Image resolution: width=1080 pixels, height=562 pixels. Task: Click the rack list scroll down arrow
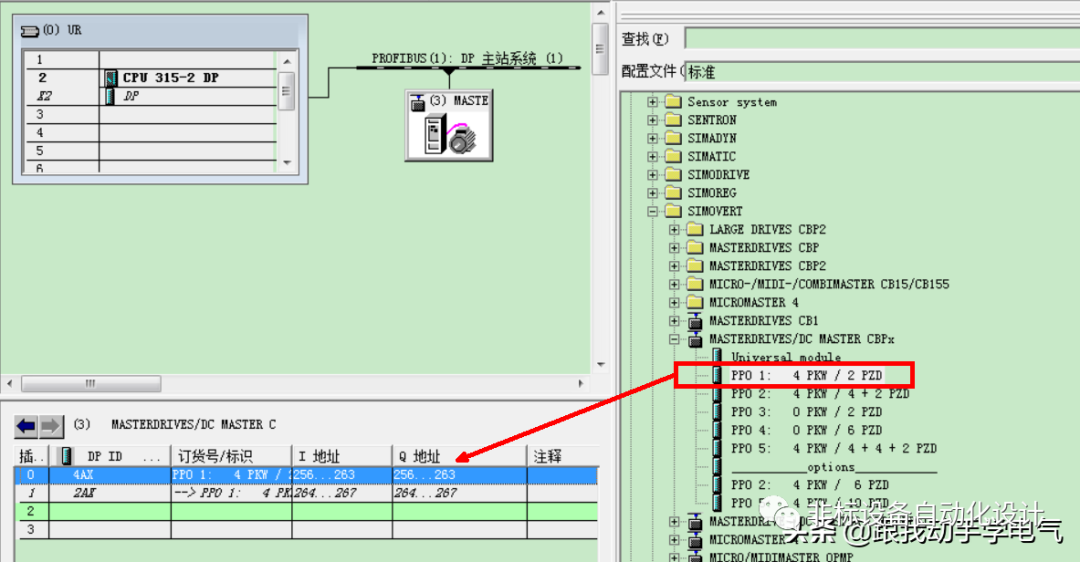(x=287, y=163)
